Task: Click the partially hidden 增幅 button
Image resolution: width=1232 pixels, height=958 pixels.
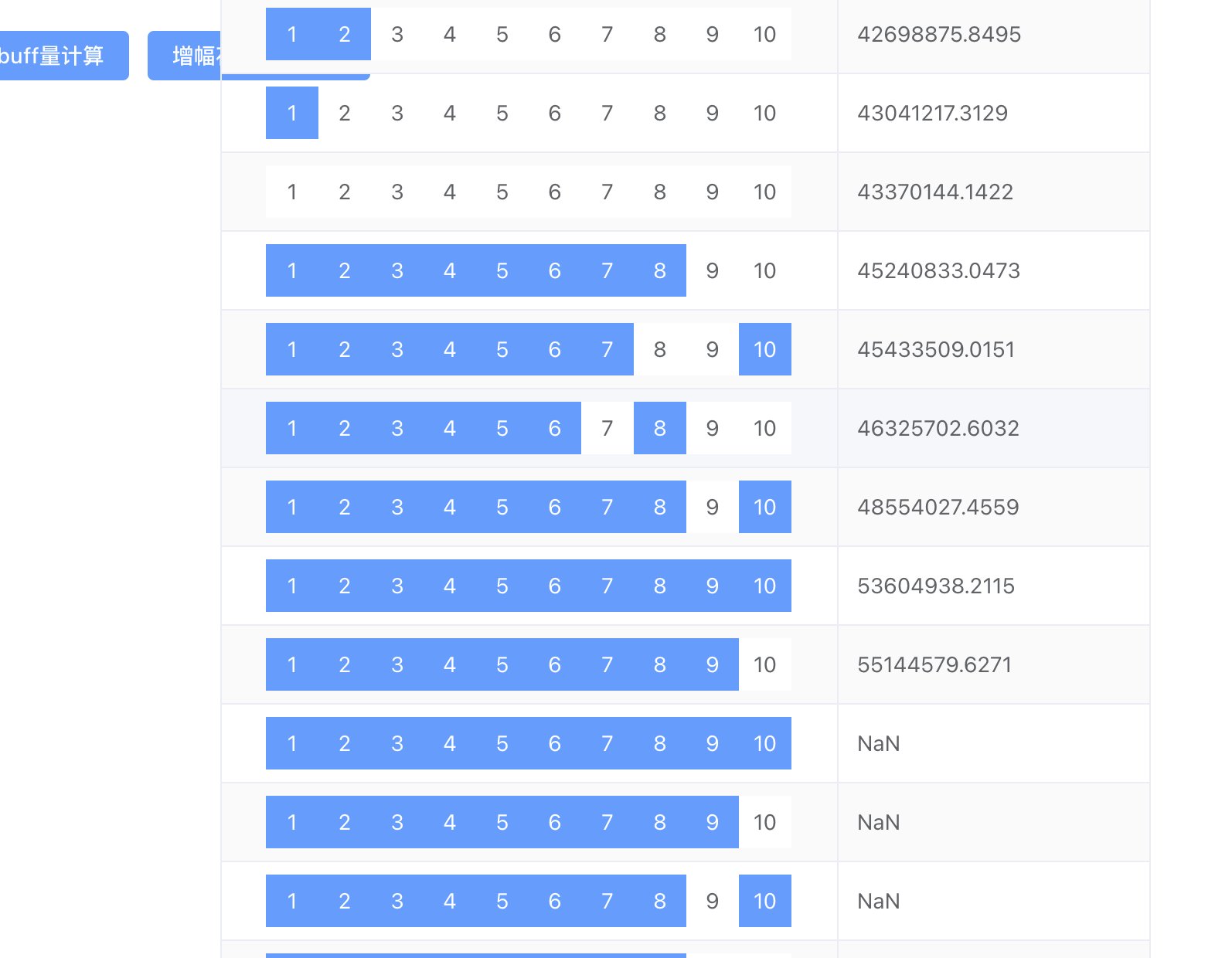Action: click(185, 56)
